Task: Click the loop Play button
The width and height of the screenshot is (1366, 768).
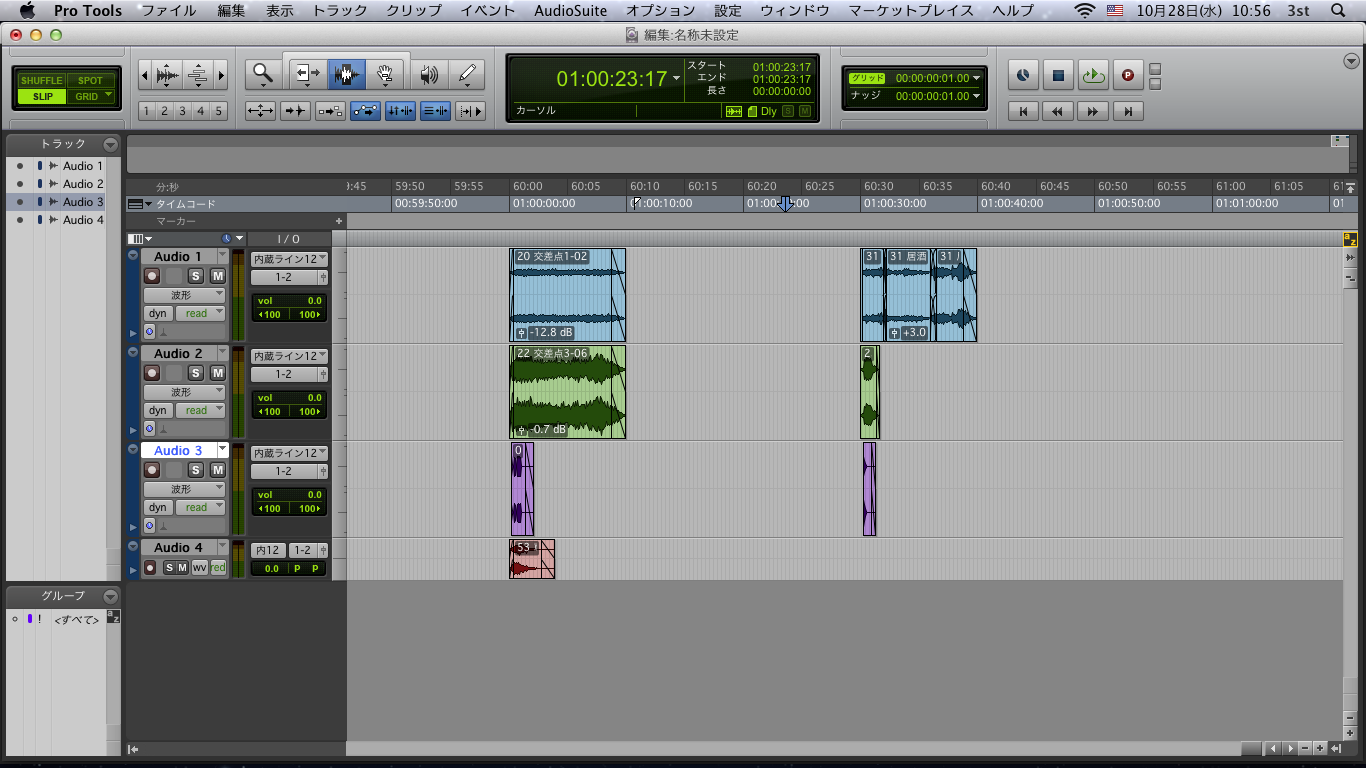Action: click(x=1093, y=75)
